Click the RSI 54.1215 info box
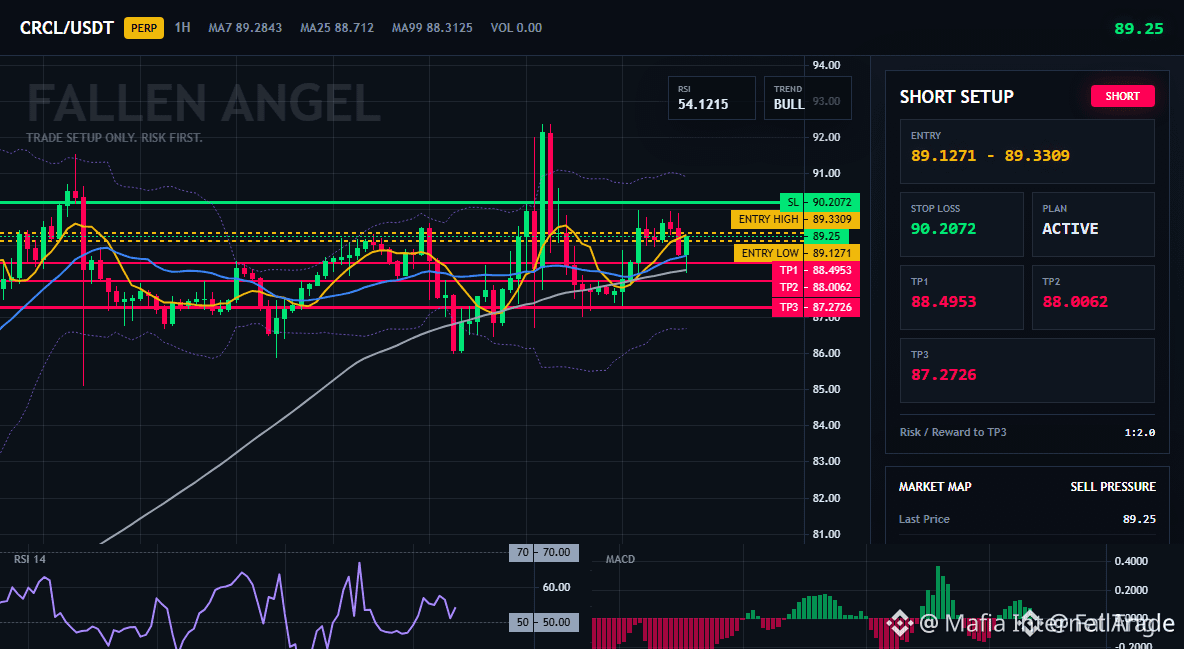The width and height of the screenshot is (1184, 649). [x=711, y=97]
